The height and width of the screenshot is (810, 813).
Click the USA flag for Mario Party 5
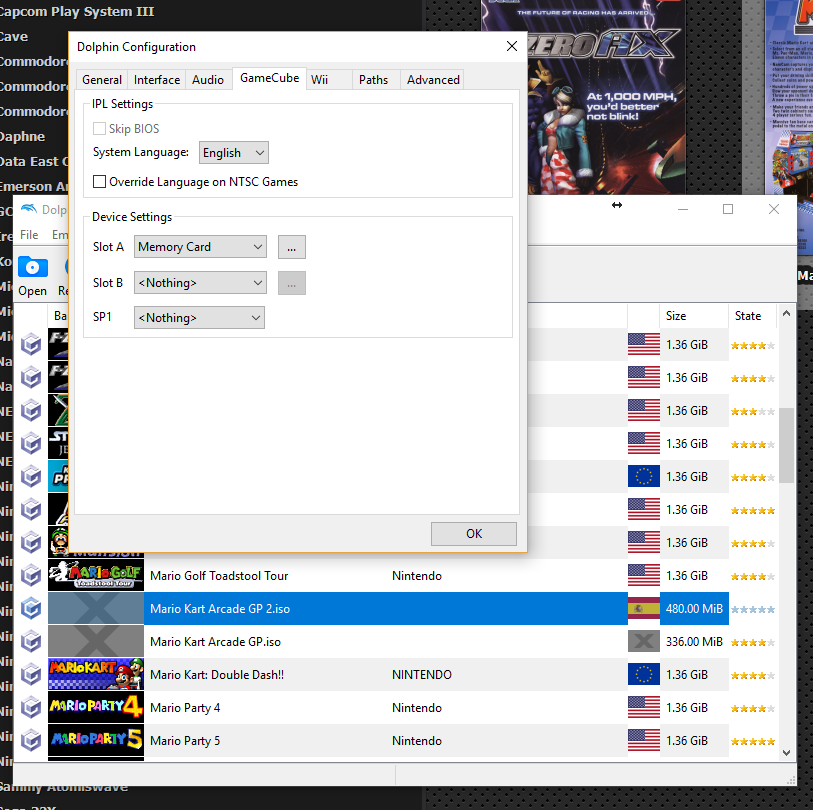pyautogui.click(x=644, y=741)
